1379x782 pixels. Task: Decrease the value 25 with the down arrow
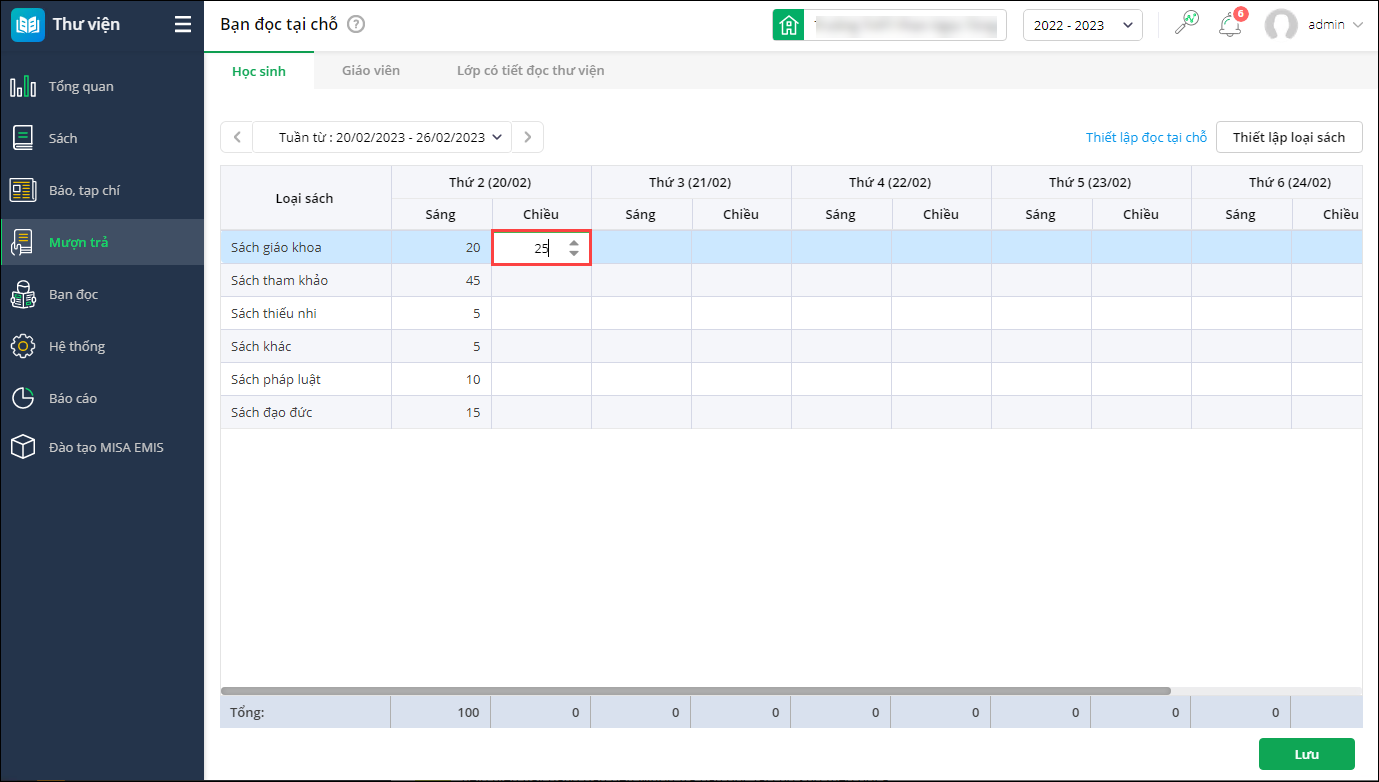pyautogui.click(x=574, y=253)
